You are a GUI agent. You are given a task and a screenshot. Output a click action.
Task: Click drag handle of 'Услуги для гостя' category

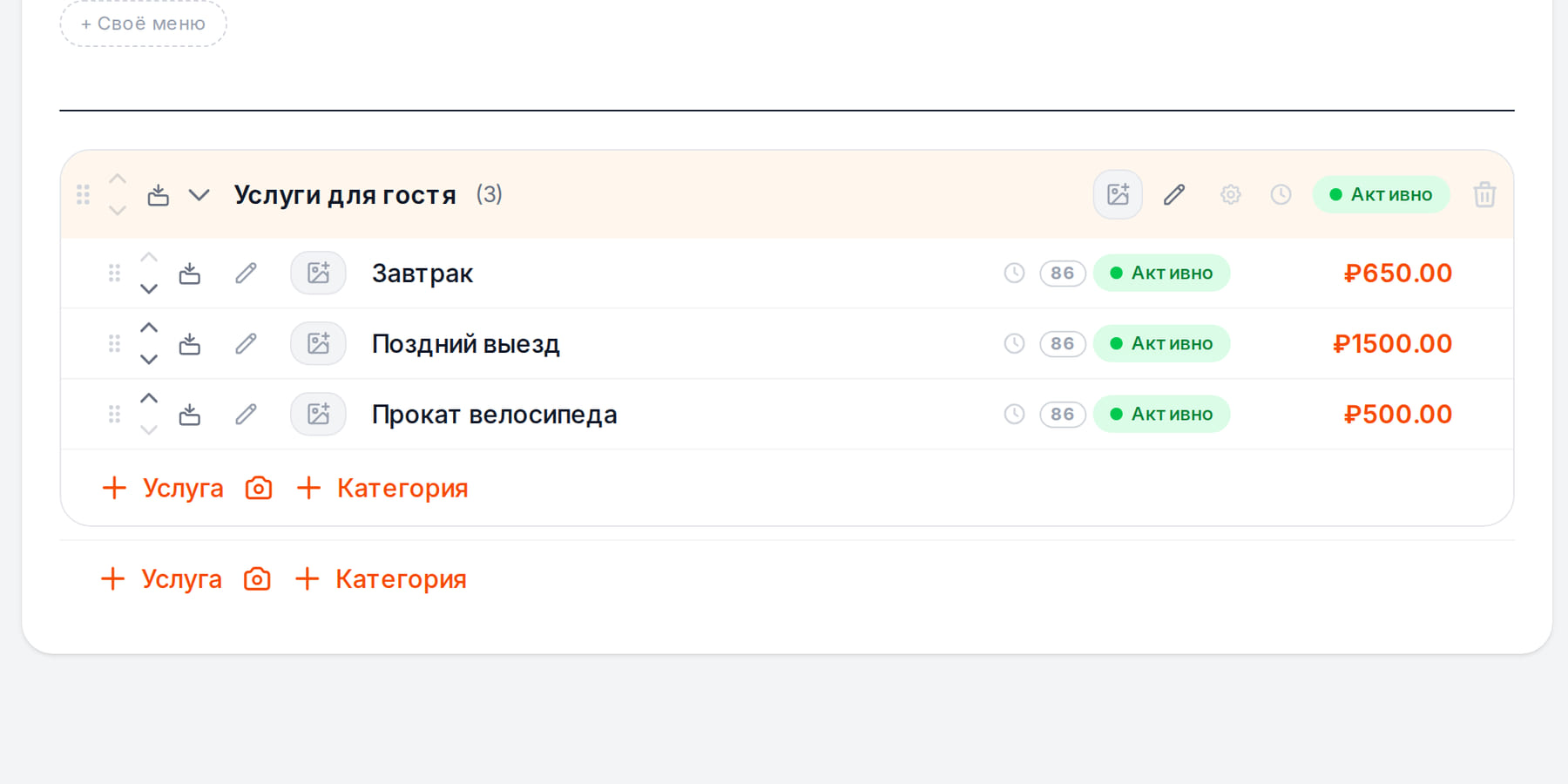[83, 194]
